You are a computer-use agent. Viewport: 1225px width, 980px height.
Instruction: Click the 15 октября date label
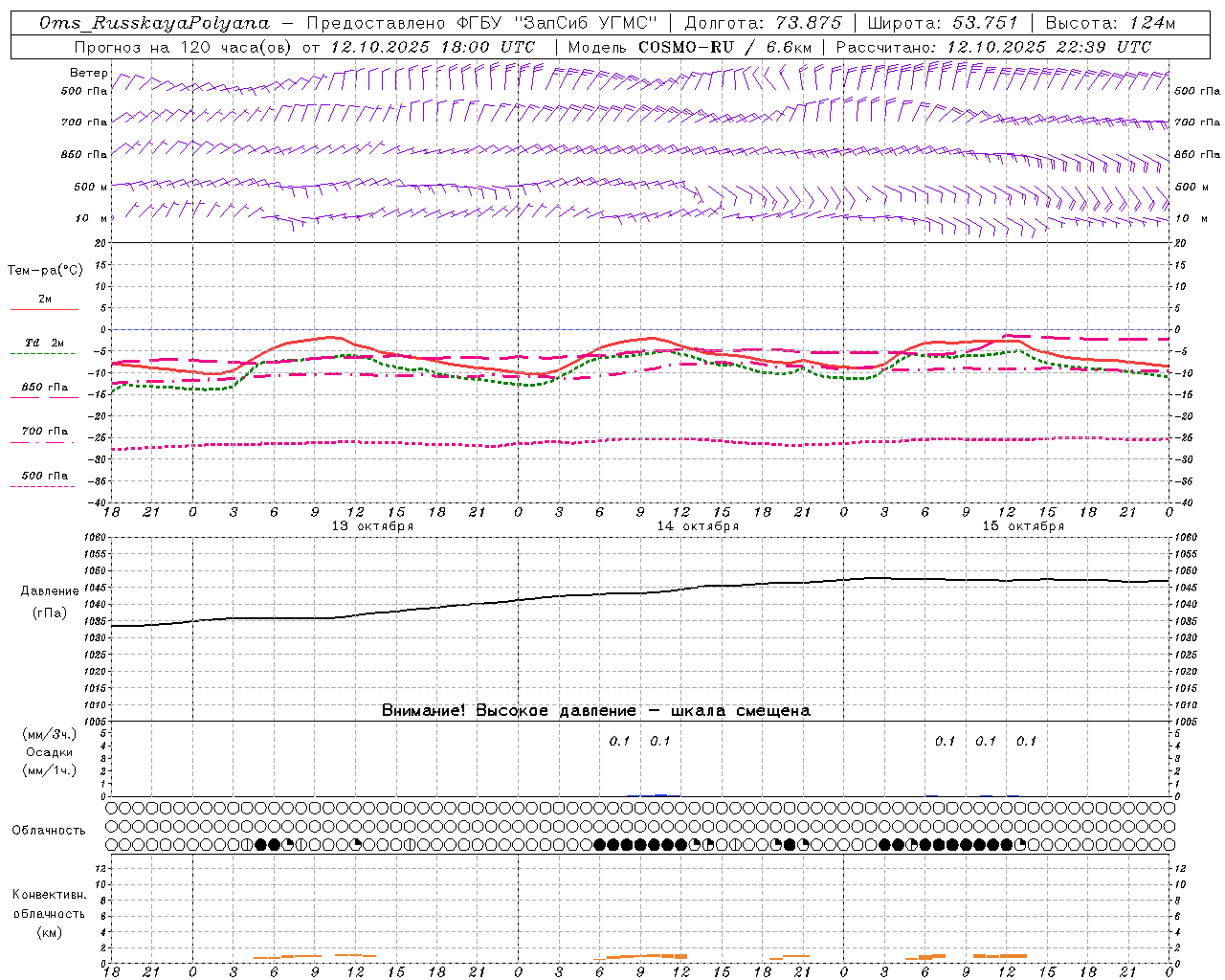click(1023, 525)
